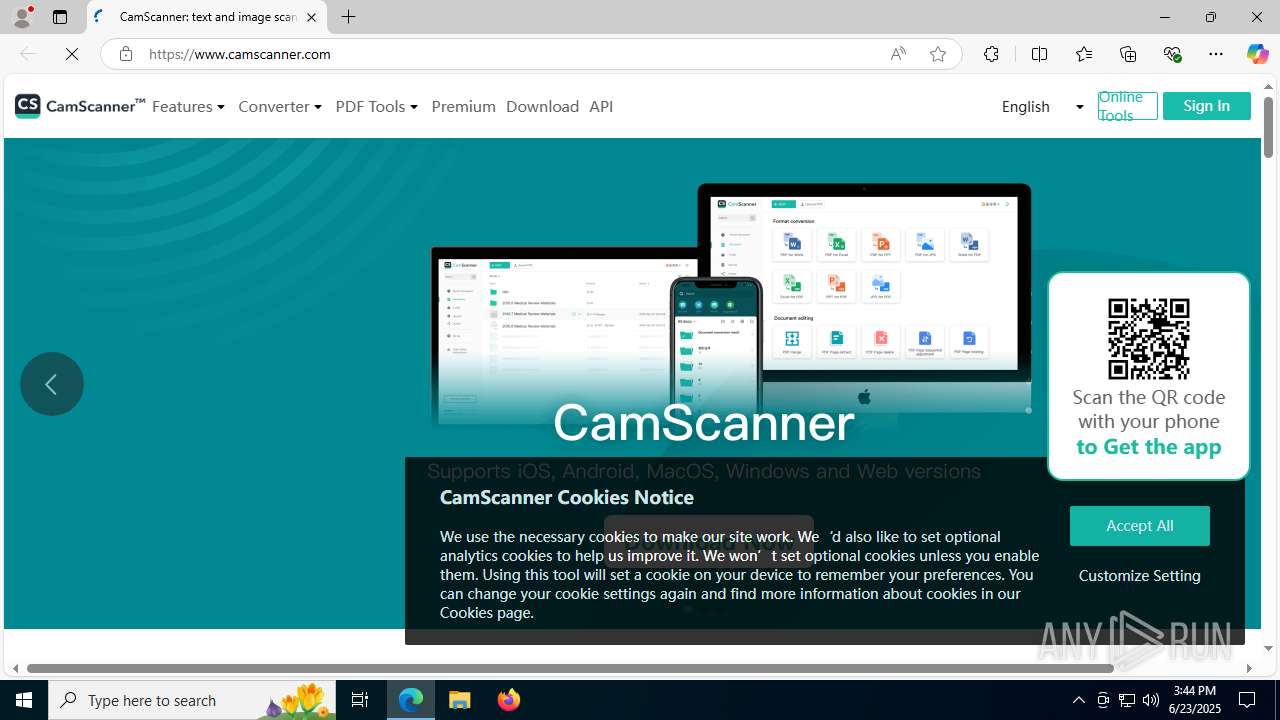1280x720 pixels.
Task: Open Collections panel
Action: (1128, 54)
